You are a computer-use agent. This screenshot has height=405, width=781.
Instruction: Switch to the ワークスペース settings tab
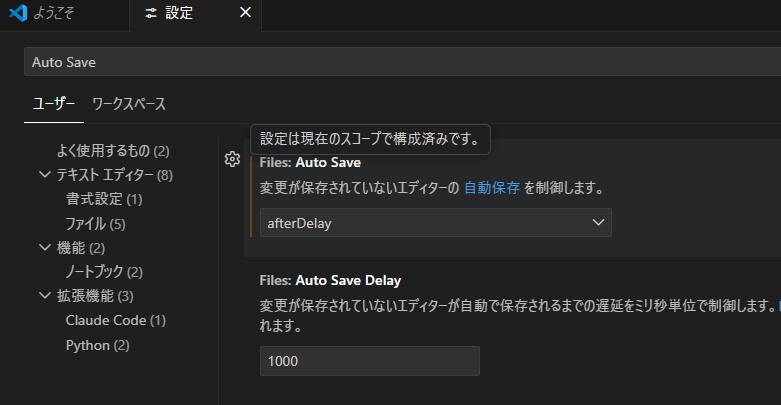128,104
